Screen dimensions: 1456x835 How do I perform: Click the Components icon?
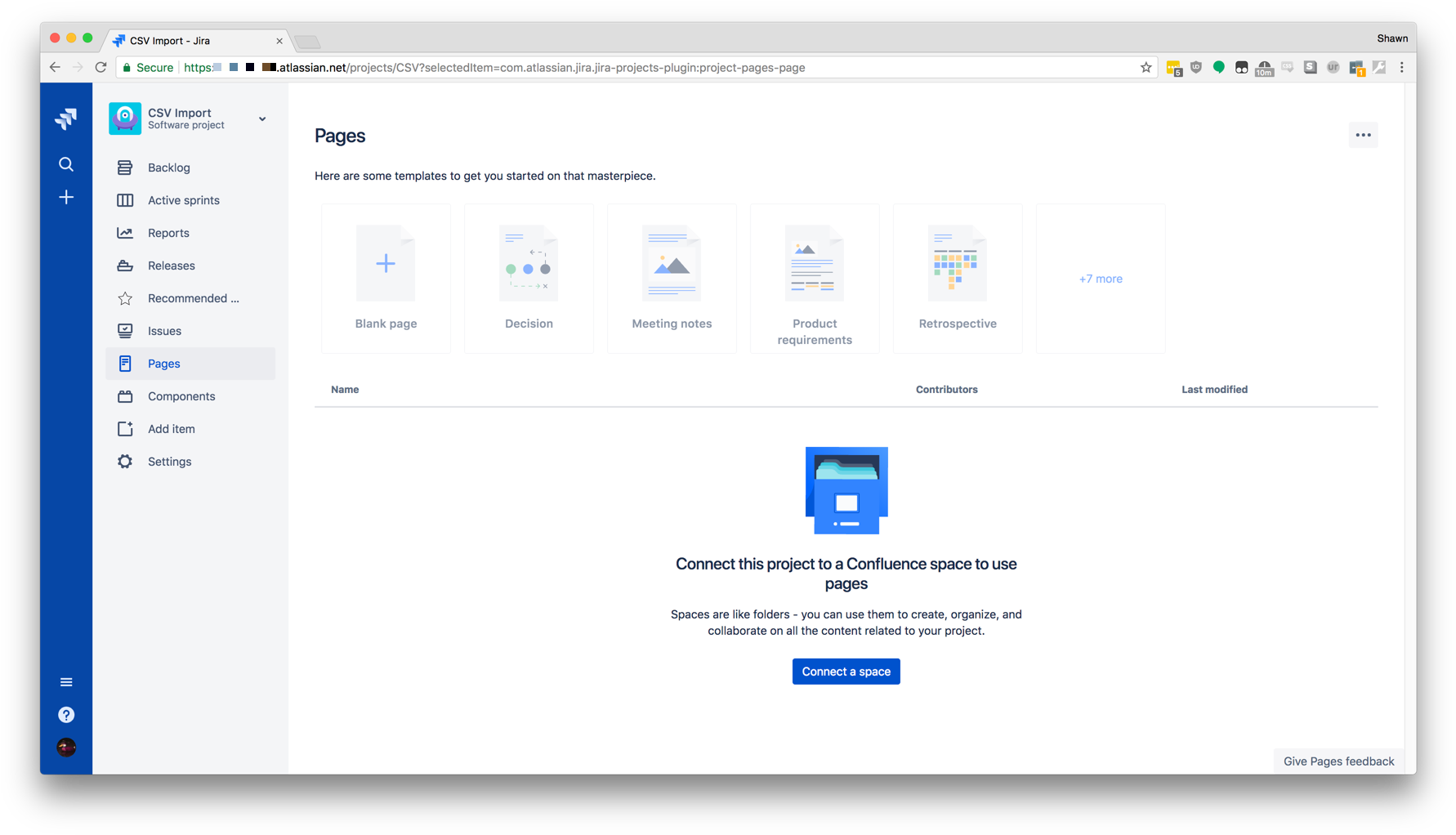pyautogui.click(x=125, y=396)
